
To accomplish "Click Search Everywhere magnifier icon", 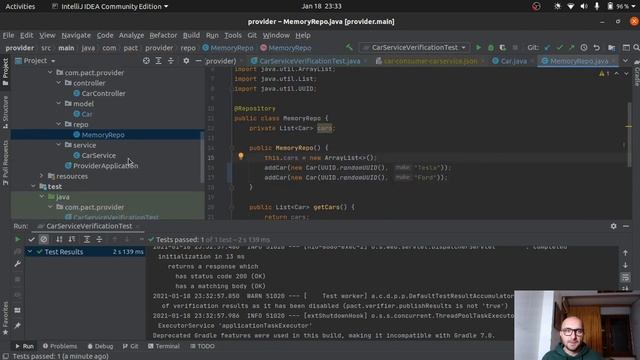I will (636, 48).
